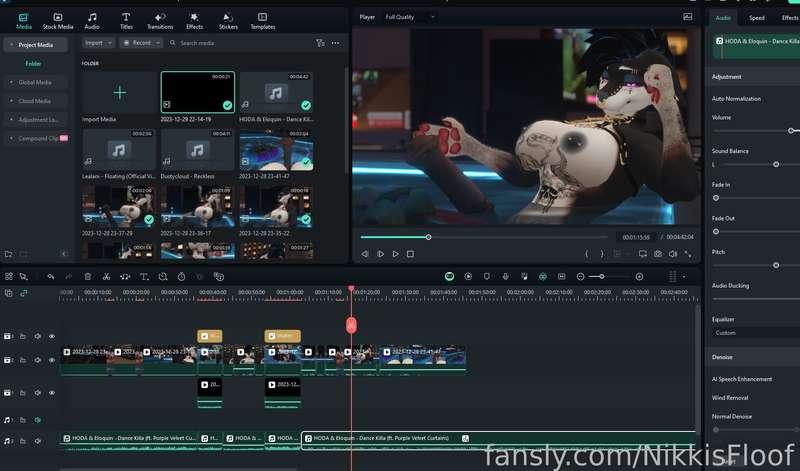Take a snapshot with the camera icon
The image size is (800, 471).
pos(658,254)
